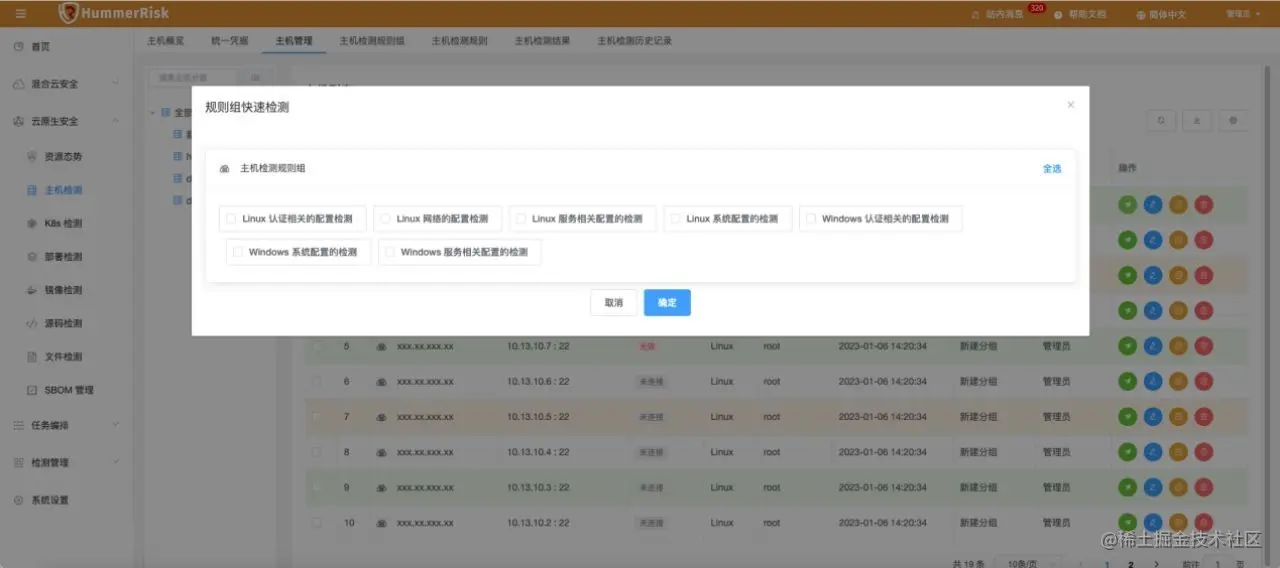Toggle the hamburger sidebar menu icon
This screenshot has width=1280, height=568.
(x=21, y=14)
